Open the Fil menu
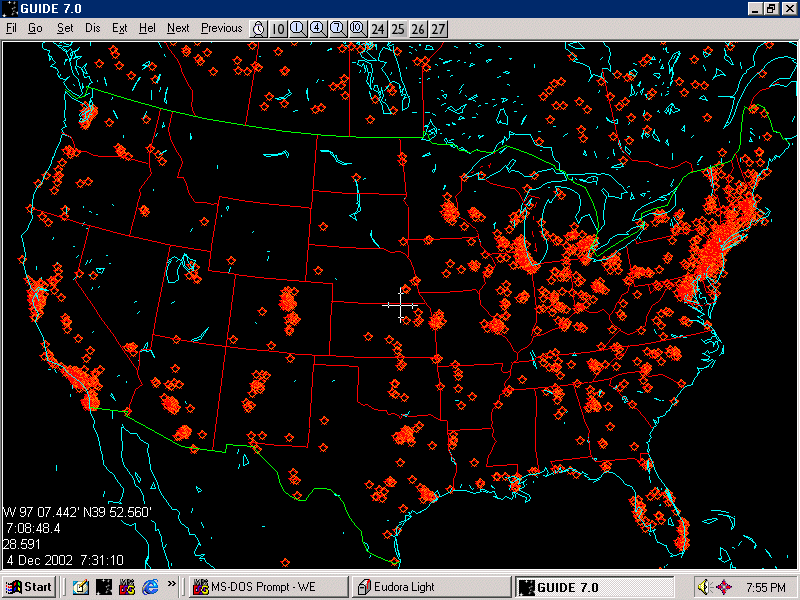This screenshot has width=800, height=600. [11, 28]
